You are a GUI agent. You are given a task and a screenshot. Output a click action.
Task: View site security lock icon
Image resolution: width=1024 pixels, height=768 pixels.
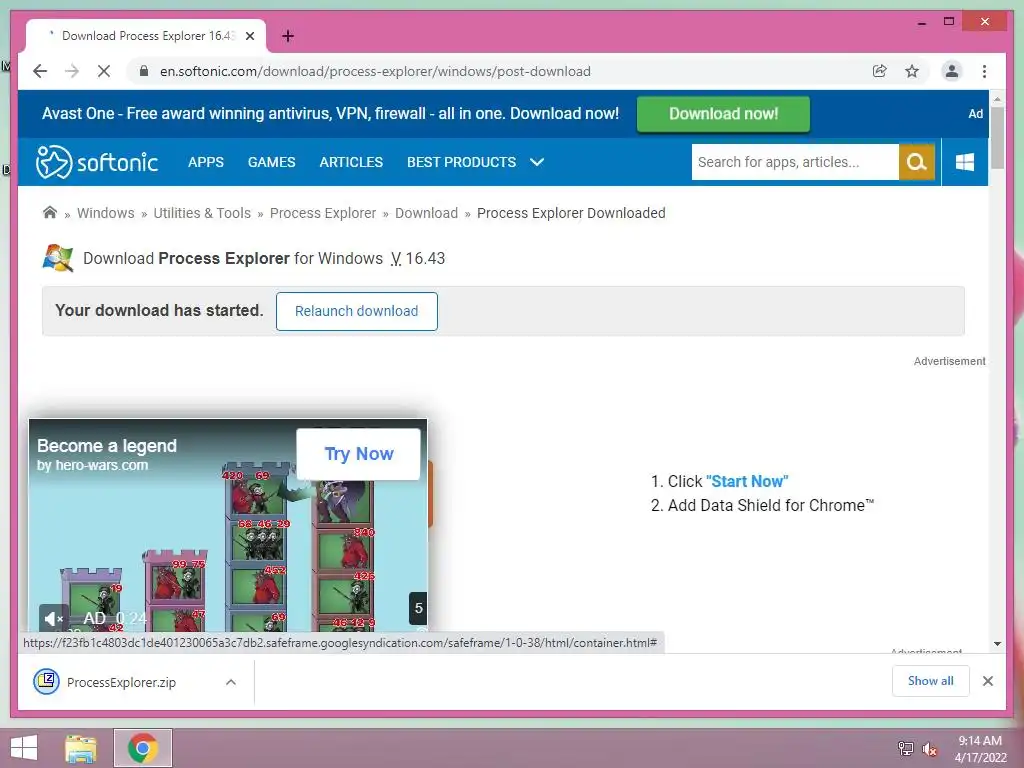(x=144, y=71)
